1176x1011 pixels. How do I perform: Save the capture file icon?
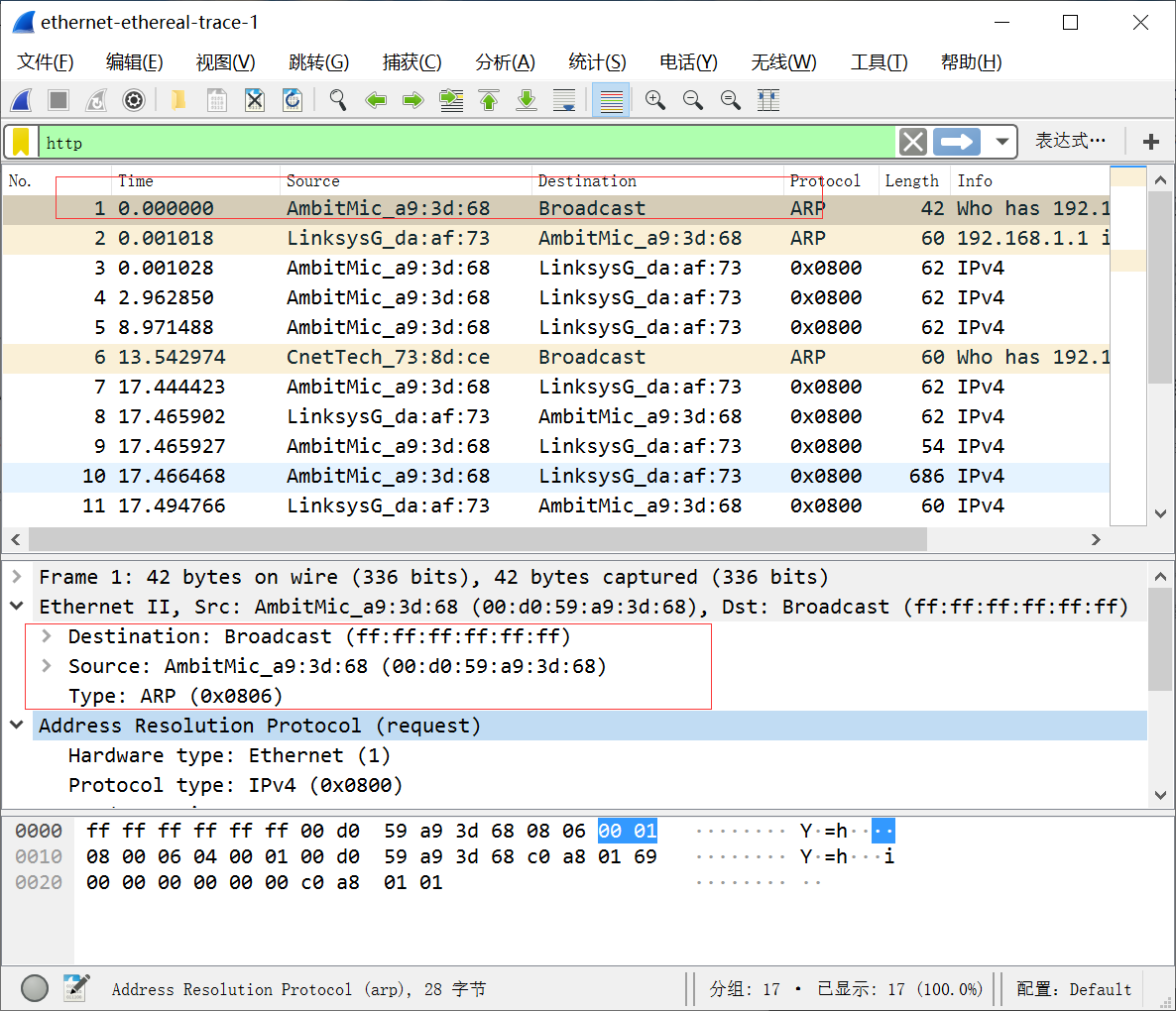click(217, 100)
